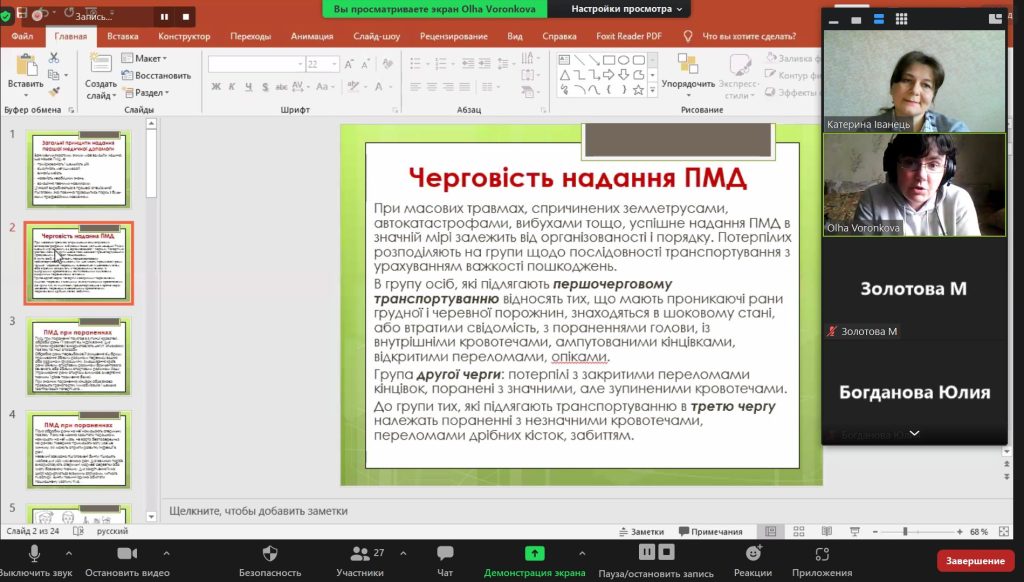The height and width of the screenshot is (582, 1024).
Task: Click the View (Вид) tab
Action: [x=515, y=37]
